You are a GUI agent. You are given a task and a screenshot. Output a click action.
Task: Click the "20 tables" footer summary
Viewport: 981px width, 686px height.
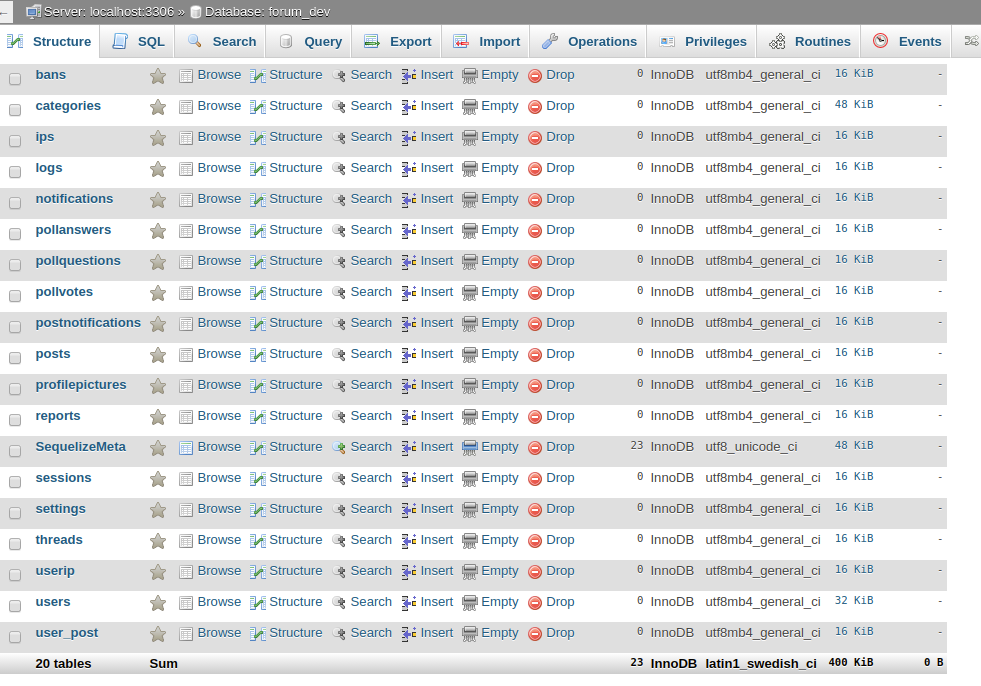pyautogui.click(x=63, y=663)
